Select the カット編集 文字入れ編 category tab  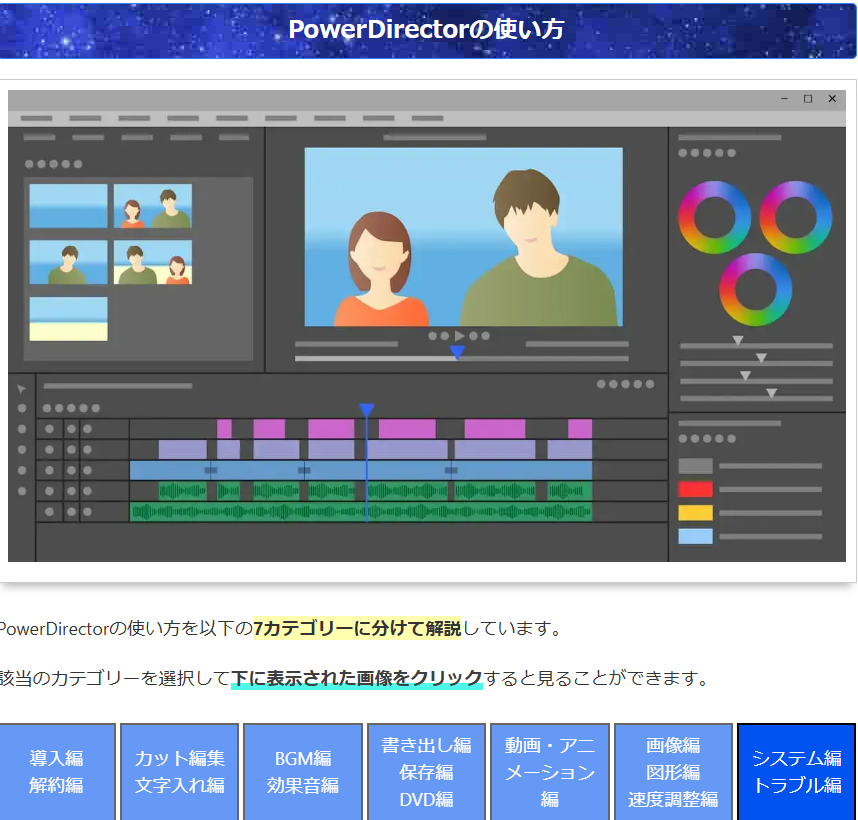[x=179, y=772]
